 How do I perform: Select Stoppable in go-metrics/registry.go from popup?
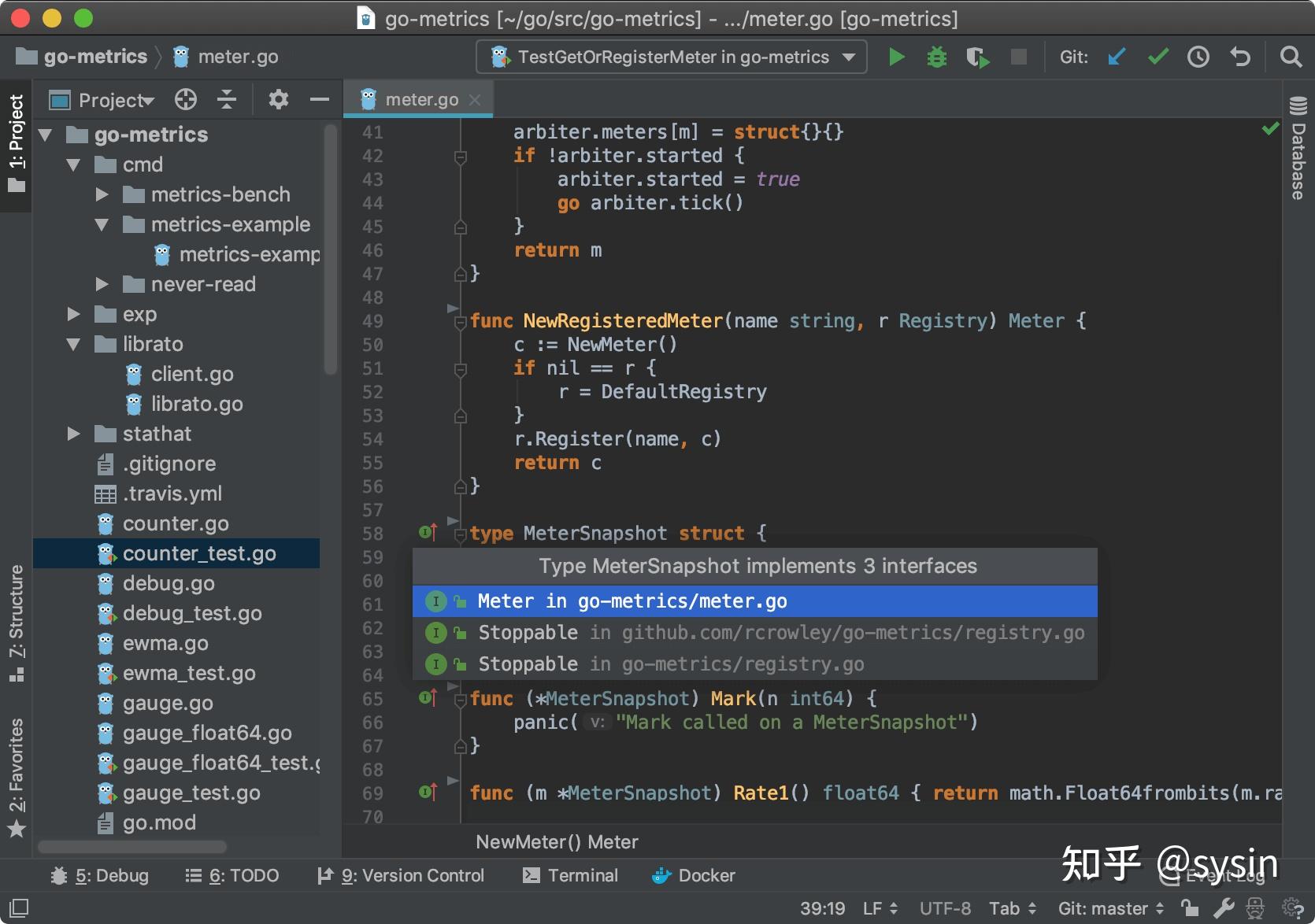670,663
